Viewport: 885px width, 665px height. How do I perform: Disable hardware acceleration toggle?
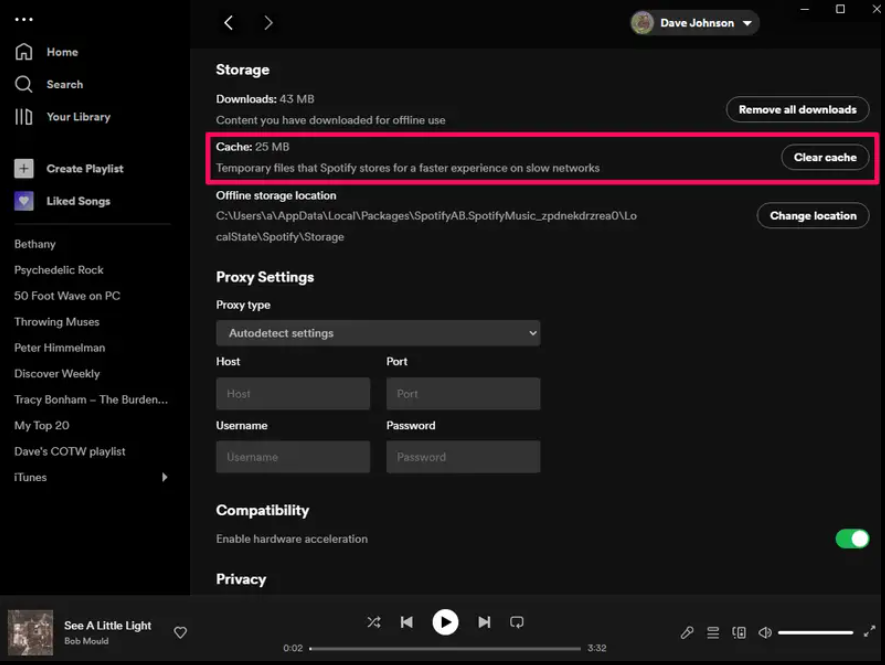click(x=852, y=539)
